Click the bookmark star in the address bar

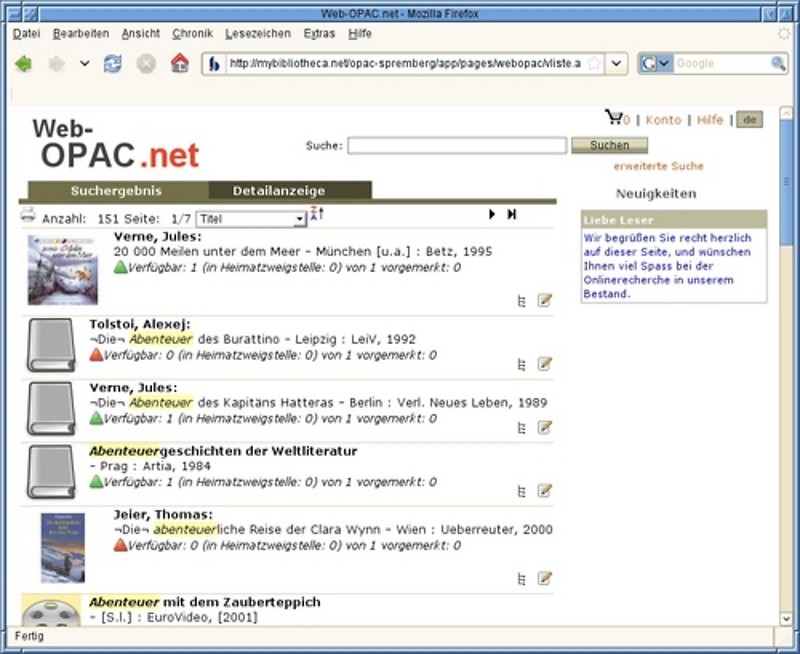tap(594, 64)
